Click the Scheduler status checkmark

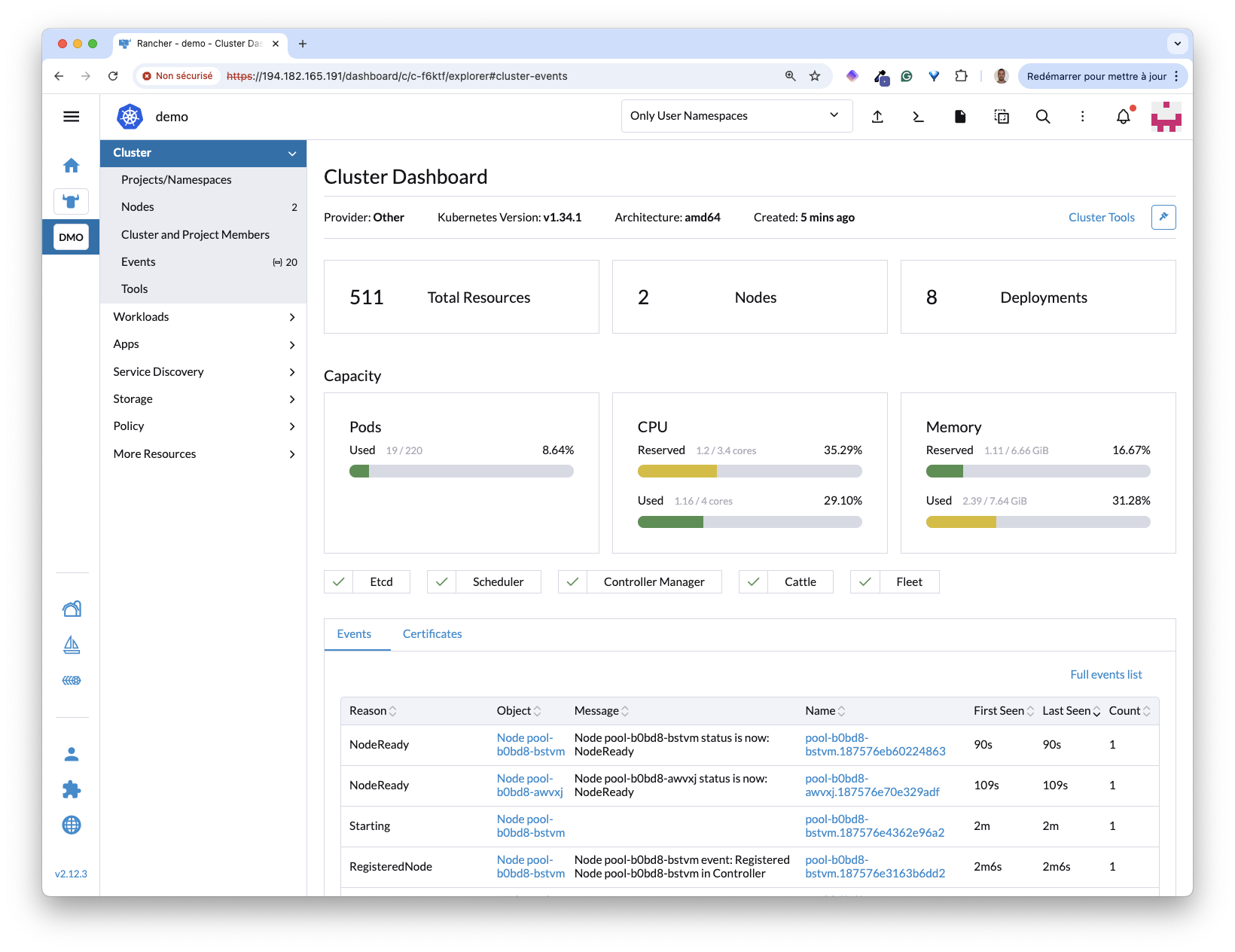442,582
